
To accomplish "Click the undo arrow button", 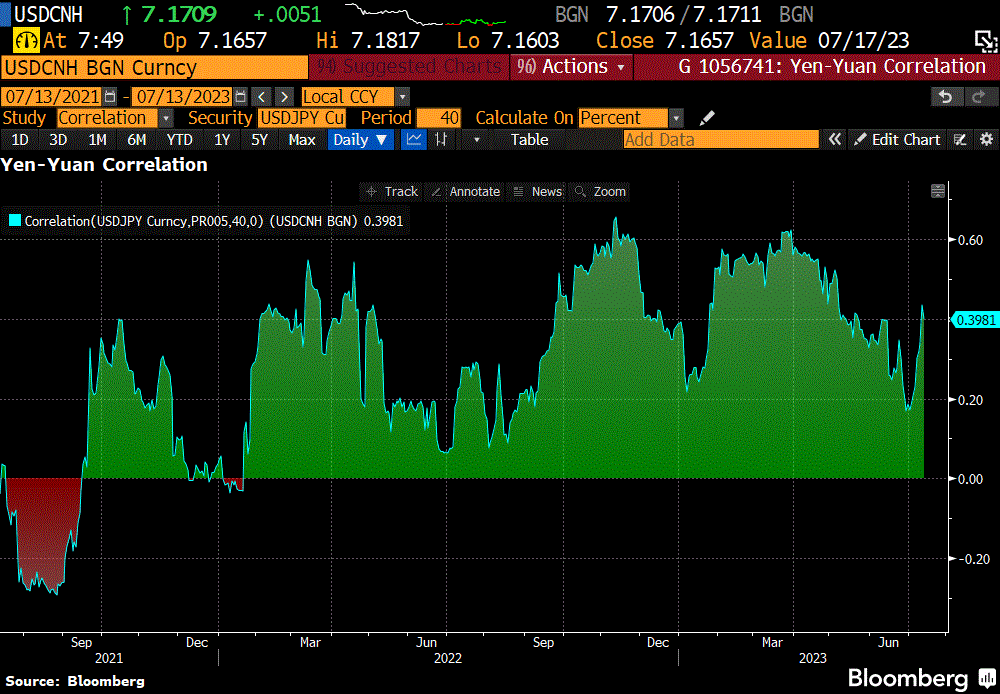I will pos(946,97).
